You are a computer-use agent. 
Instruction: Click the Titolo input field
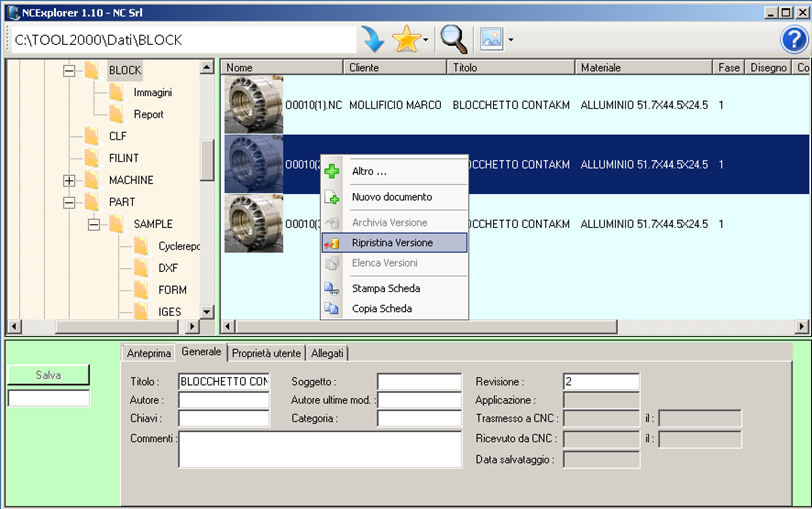[224, 382]
